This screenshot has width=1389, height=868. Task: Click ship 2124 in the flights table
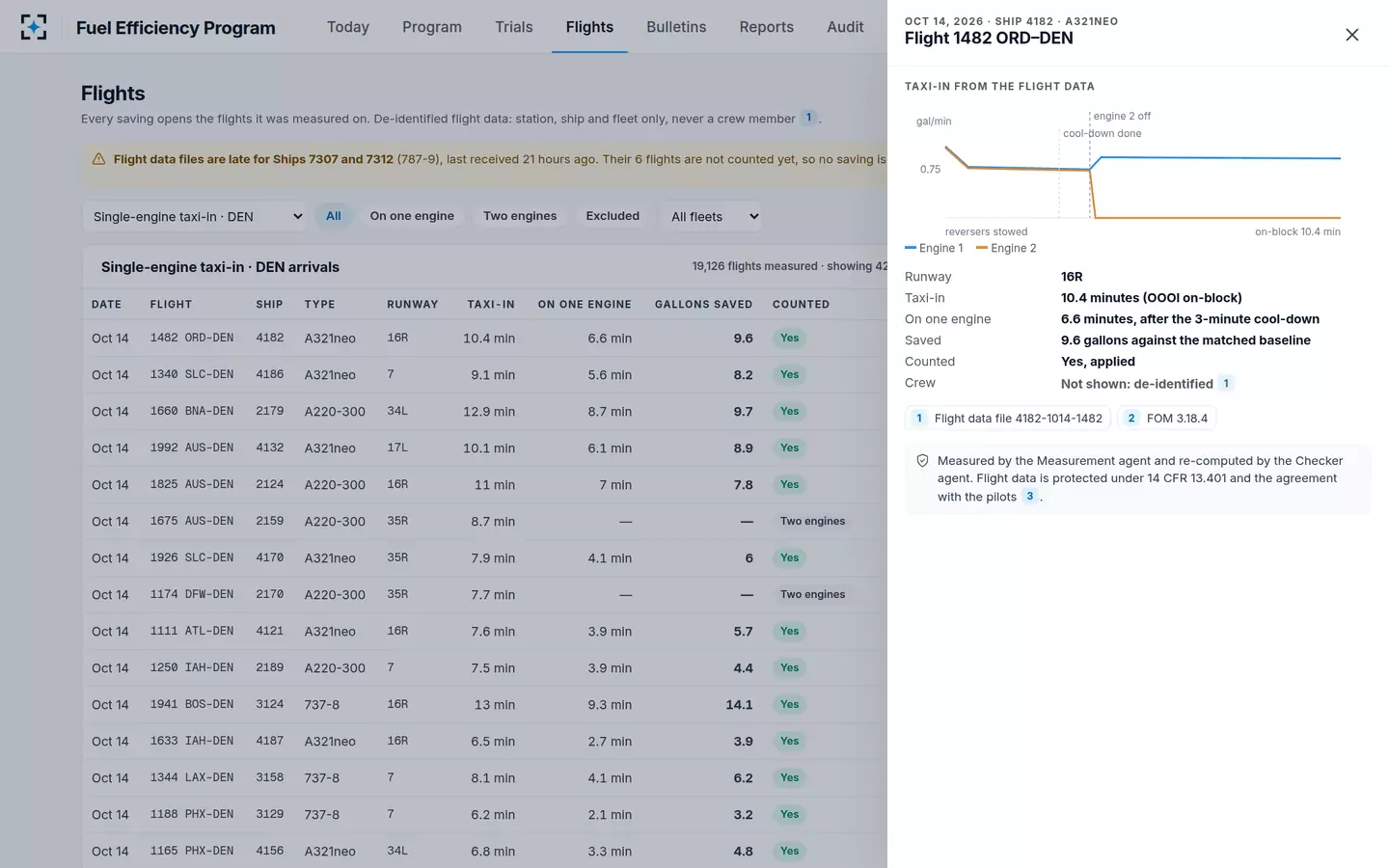pyautogui.click(x=270, y=485)
